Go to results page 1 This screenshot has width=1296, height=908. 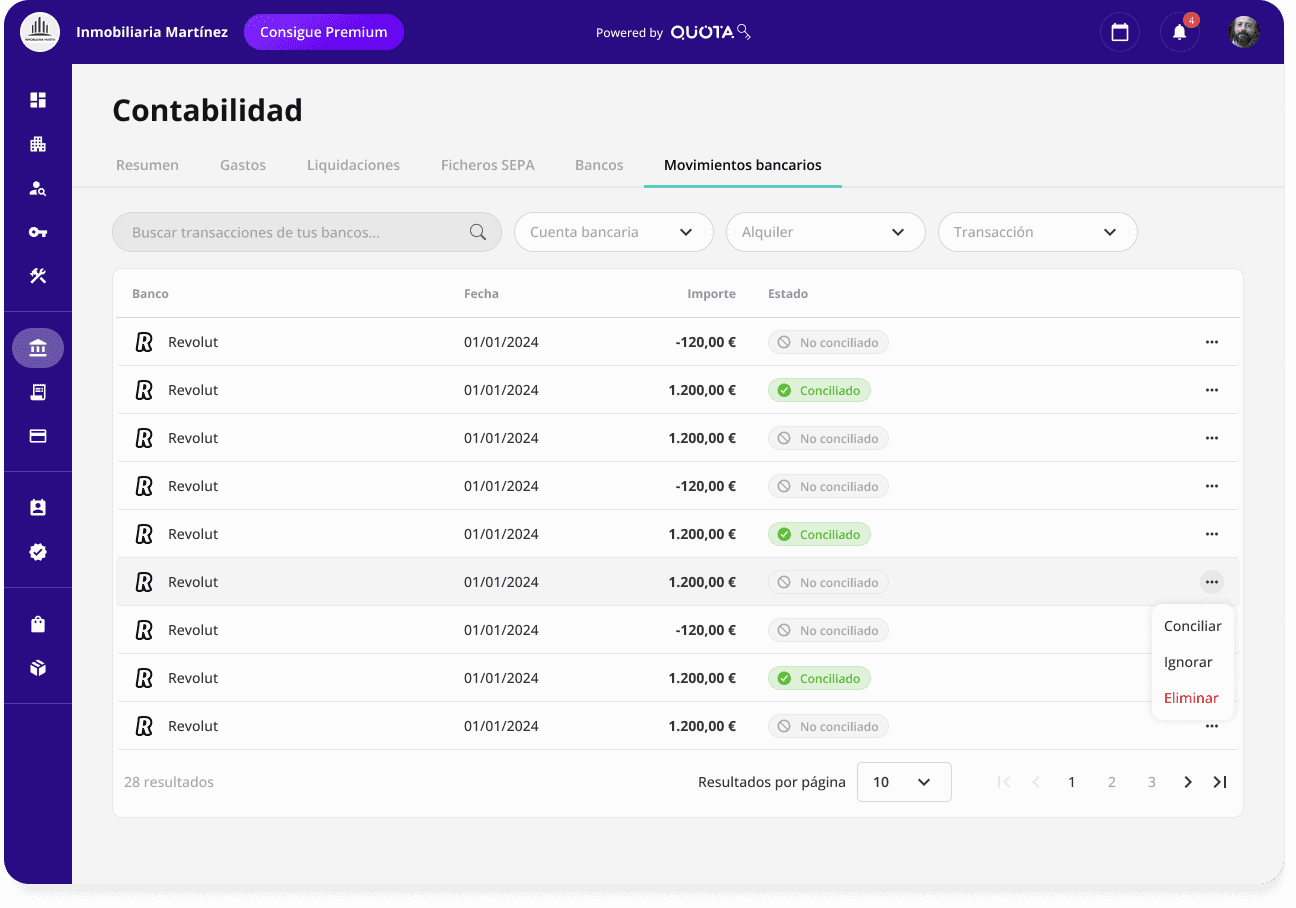point(1072,782)
